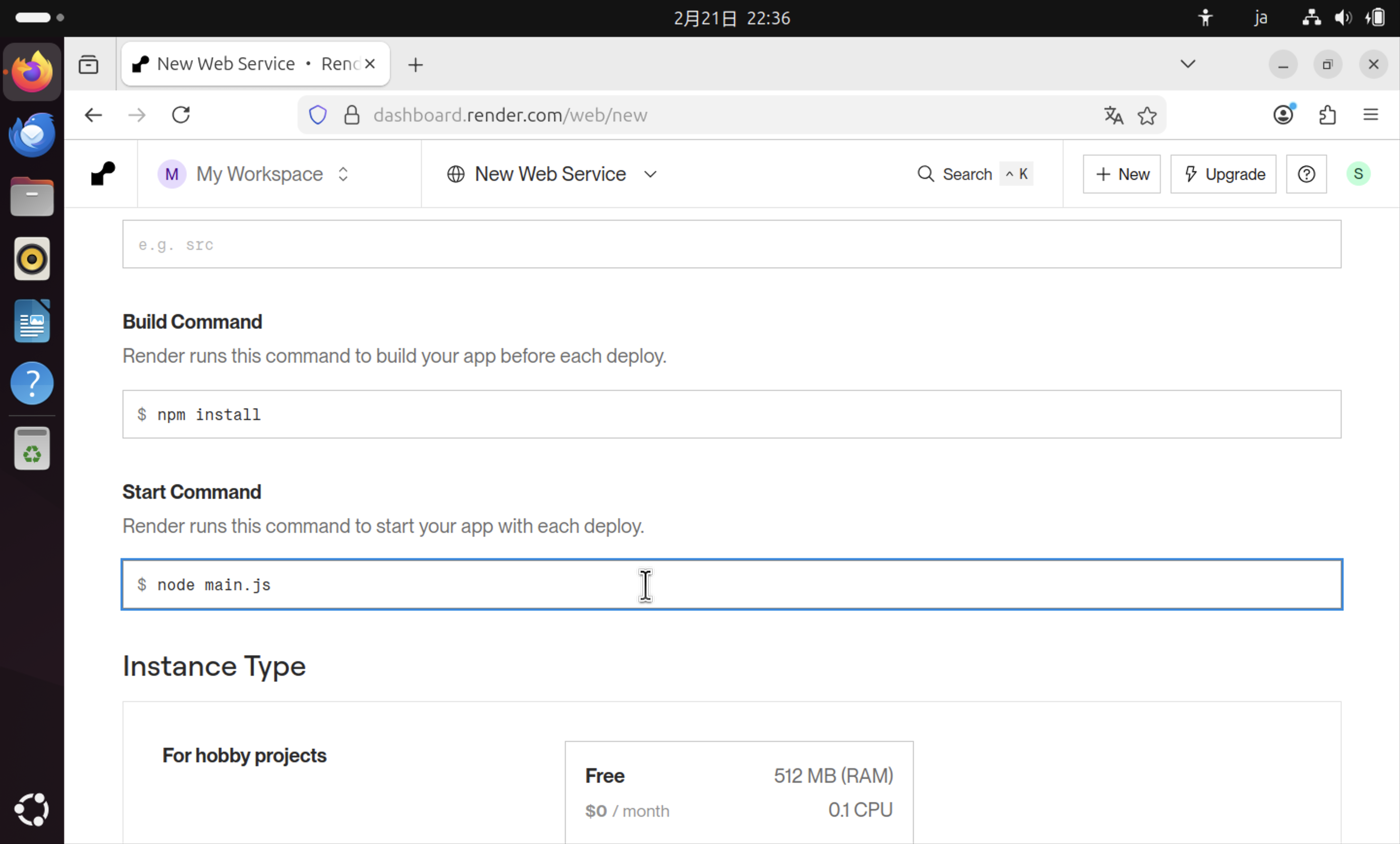Image resolution: width=1400 pixels, height=844 pixels.
Task: Open the Firefox extensions puzzle icon
Action: [x=1327, y=115]
